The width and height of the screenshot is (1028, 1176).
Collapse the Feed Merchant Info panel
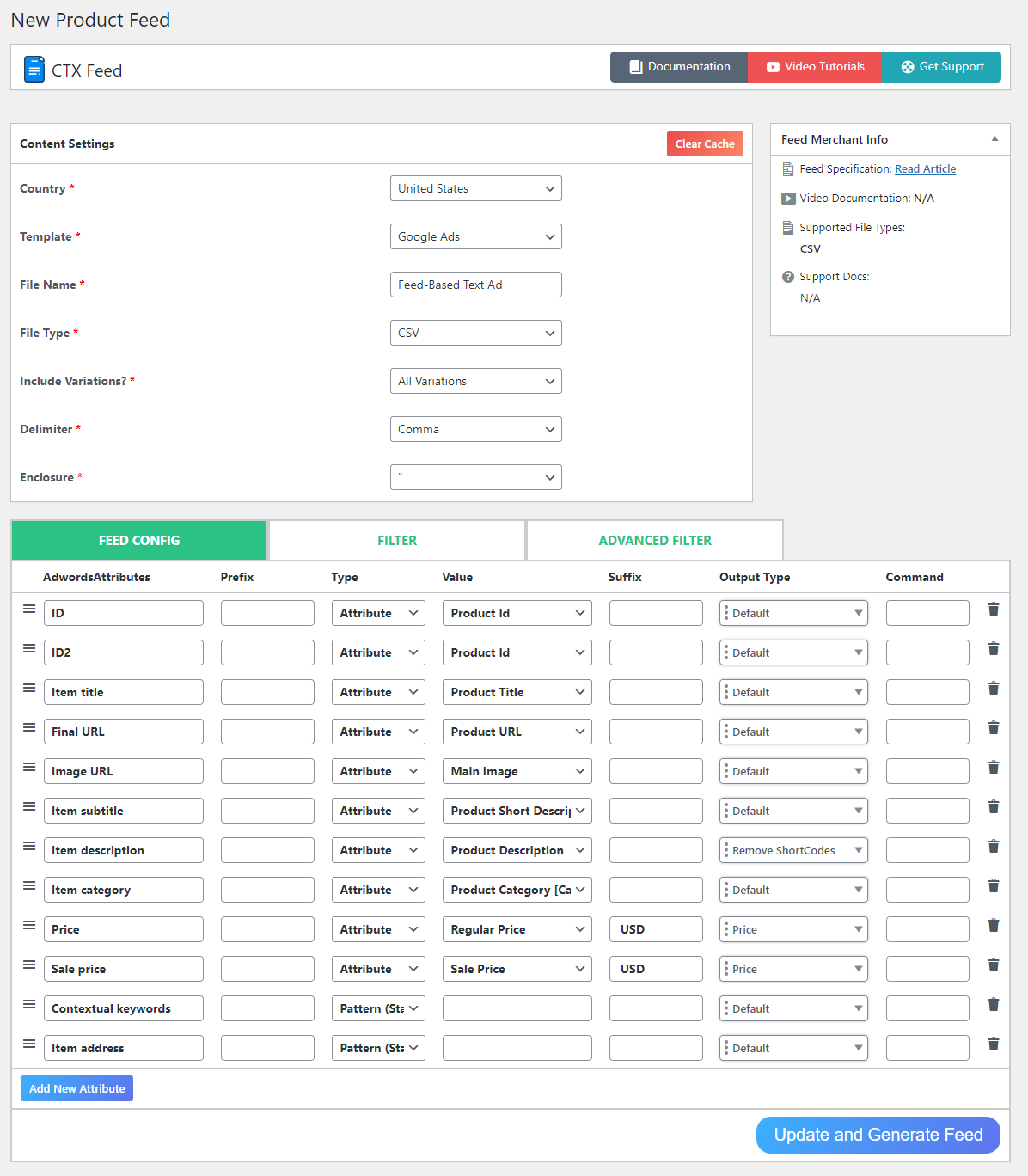pyautogui.click(x=994, y=139)
